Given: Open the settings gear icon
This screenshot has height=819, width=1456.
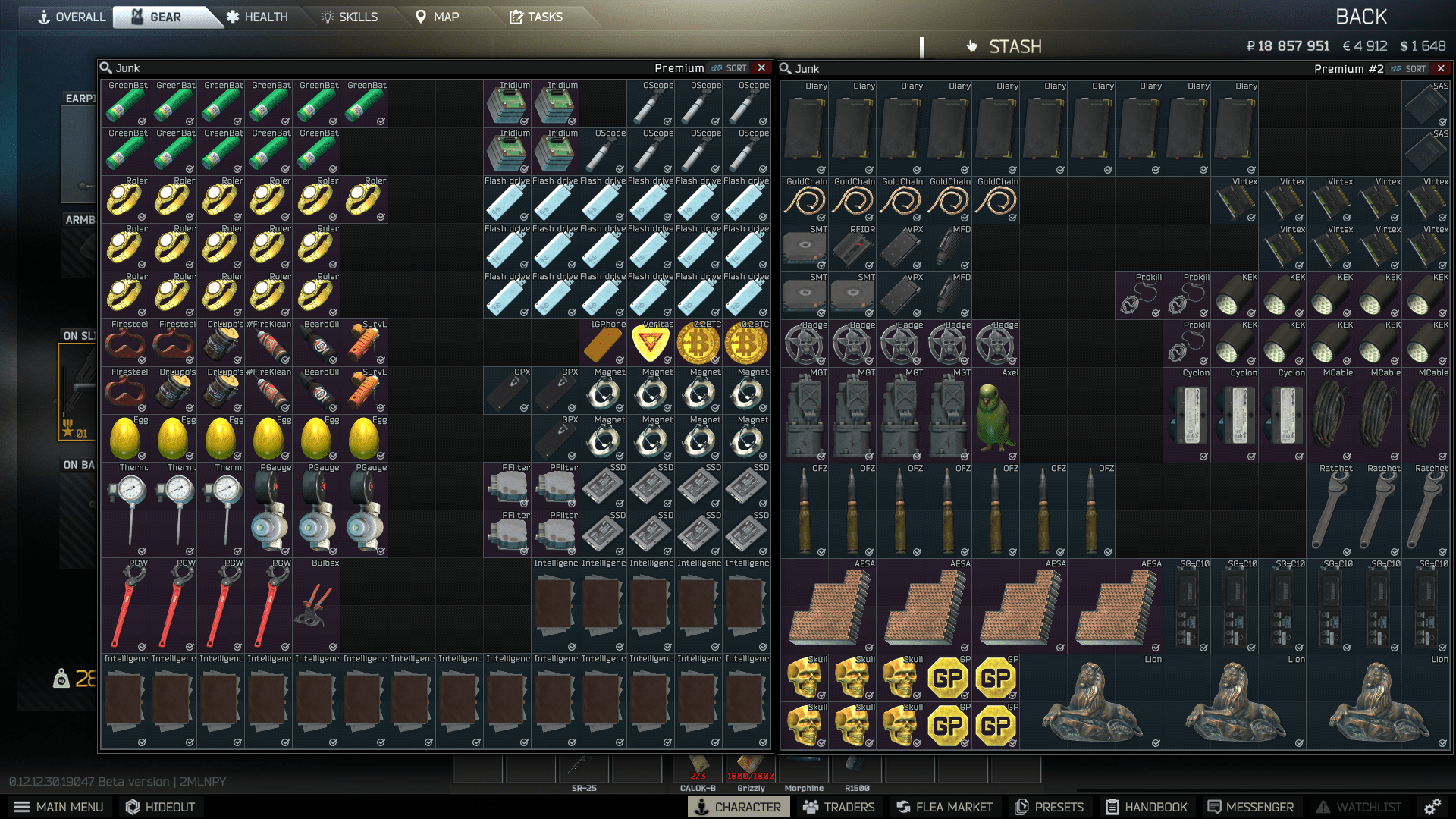Looking at the screenshot, I should 1432,807.
